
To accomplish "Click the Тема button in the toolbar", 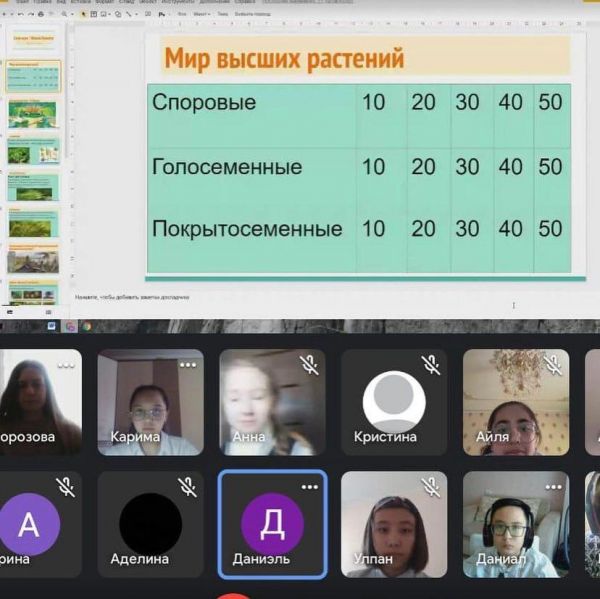I will pyautogui.click(x=221, y=14).
